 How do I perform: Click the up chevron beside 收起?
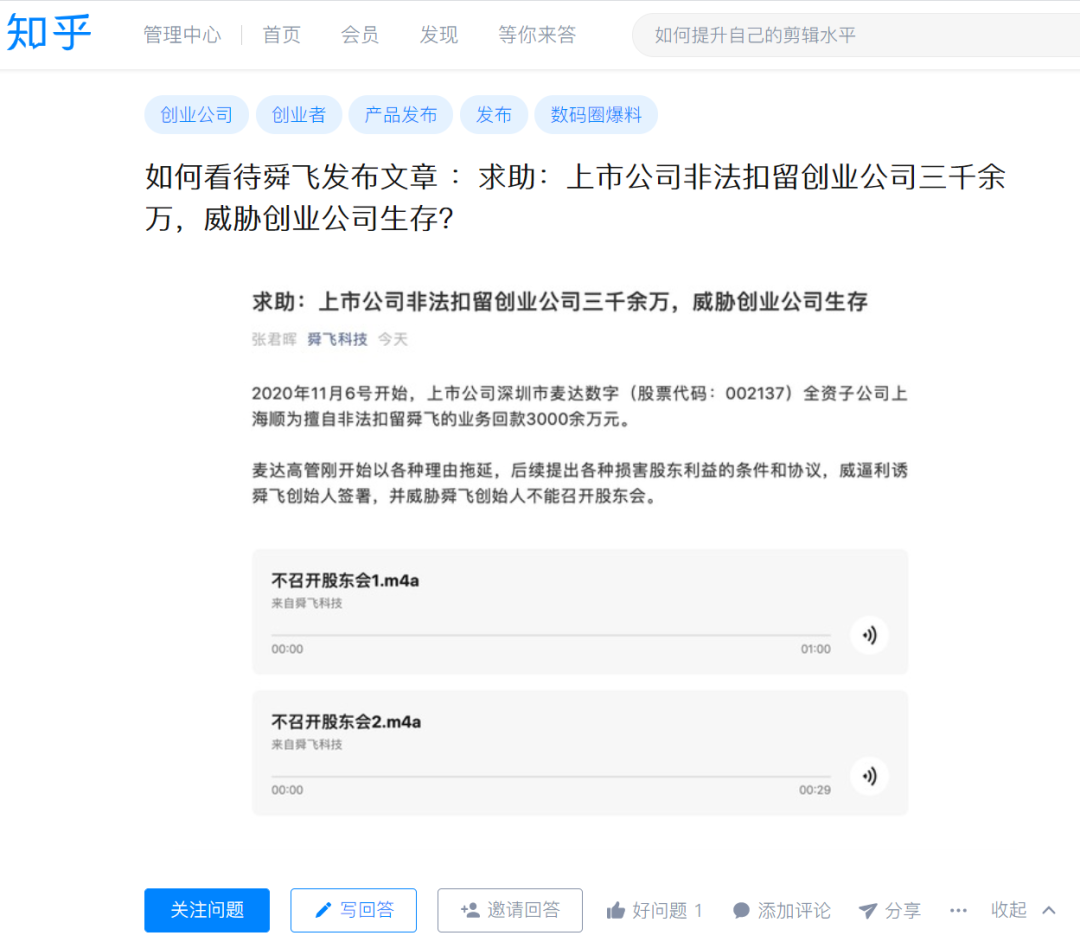[x=1048, y=910]
